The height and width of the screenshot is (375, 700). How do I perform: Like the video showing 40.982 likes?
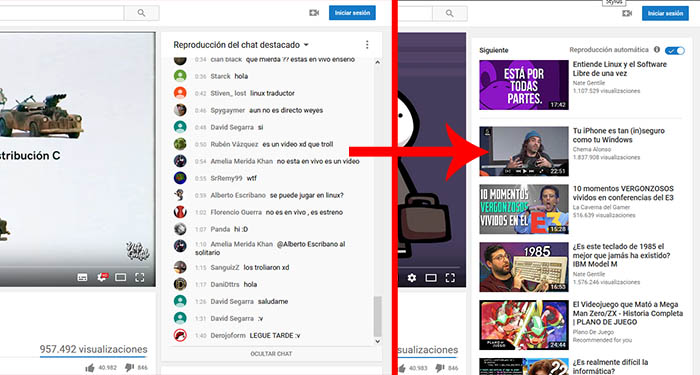tap(90, 367)
